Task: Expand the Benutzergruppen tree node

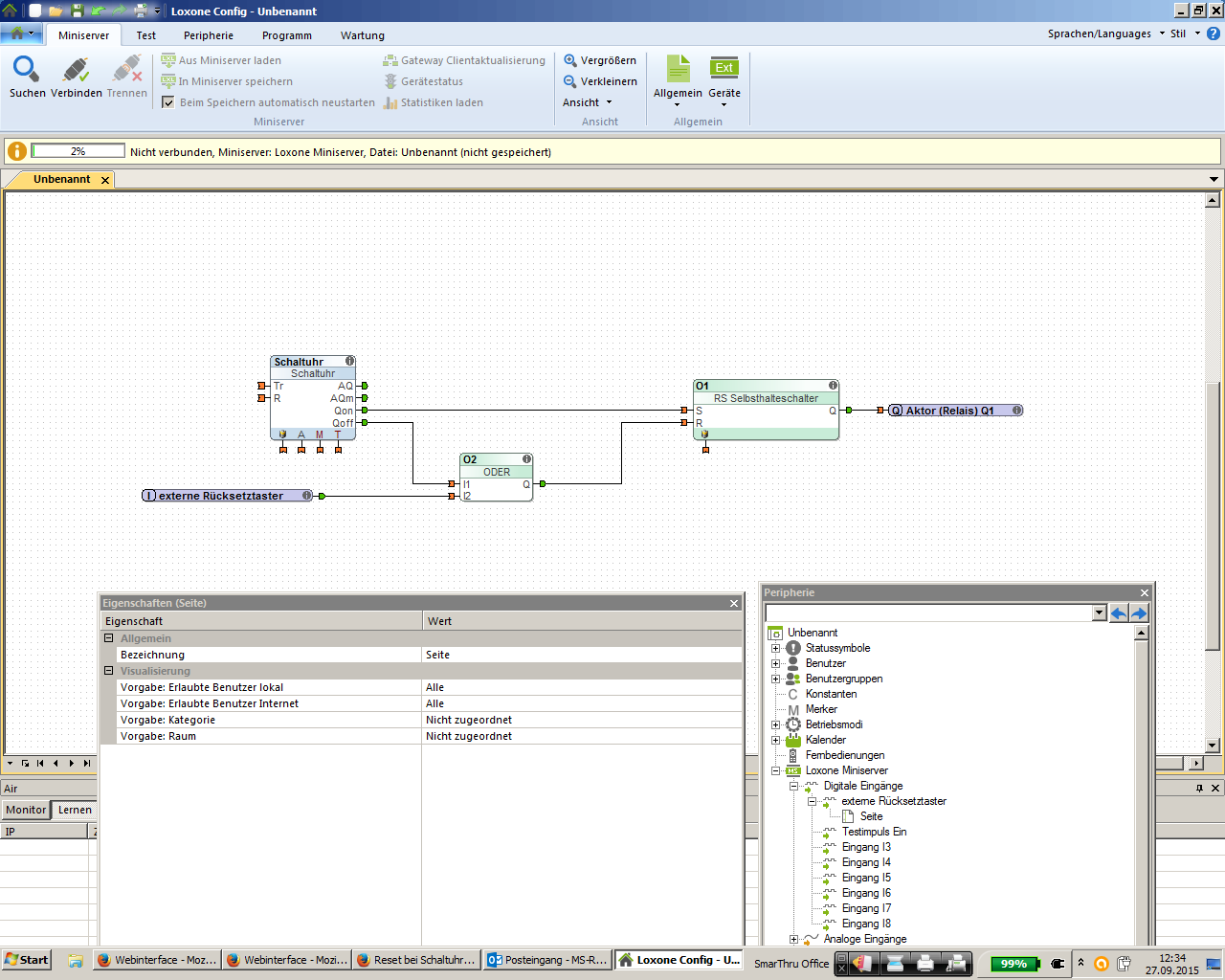Action: click(x=775, y=679)
